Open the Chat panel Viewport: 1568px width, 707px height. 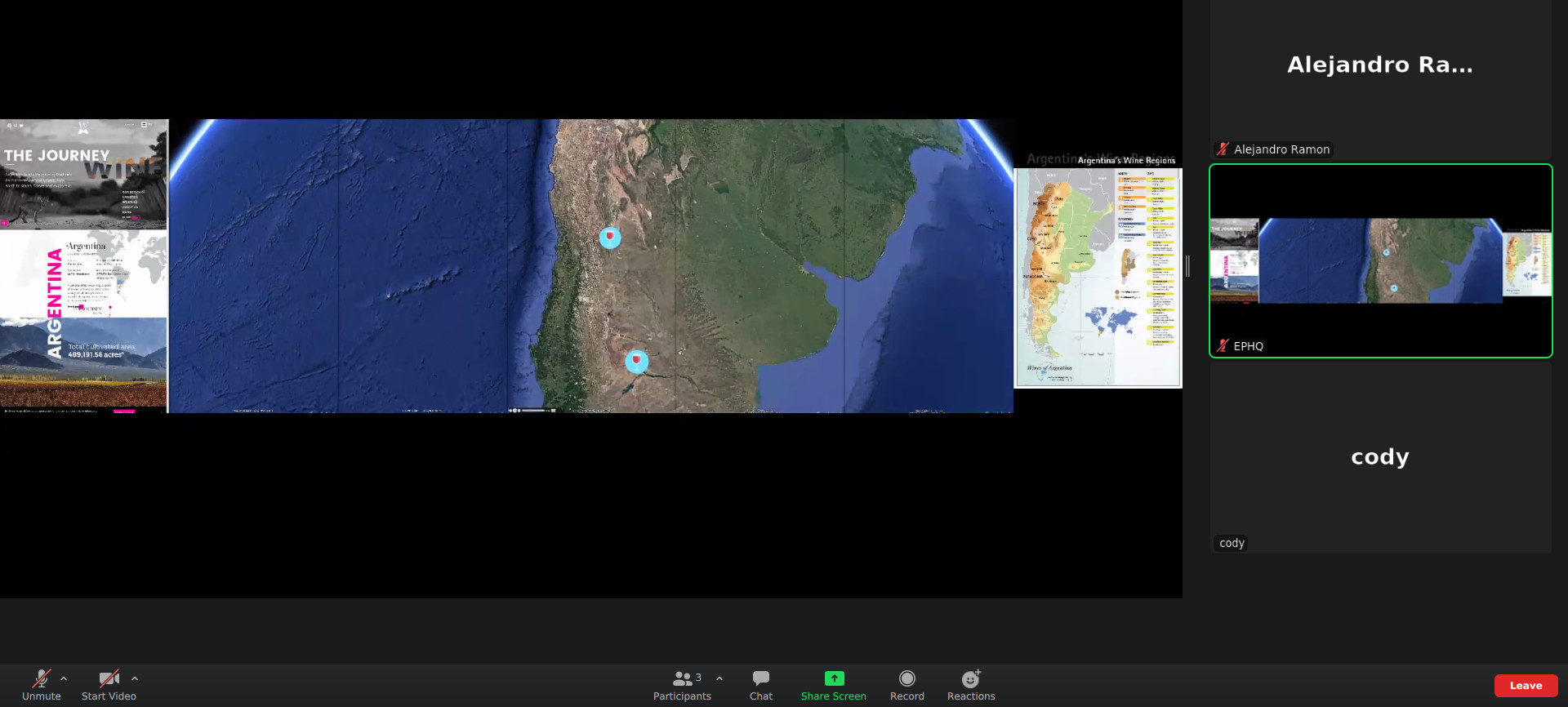tap(761, 685)
